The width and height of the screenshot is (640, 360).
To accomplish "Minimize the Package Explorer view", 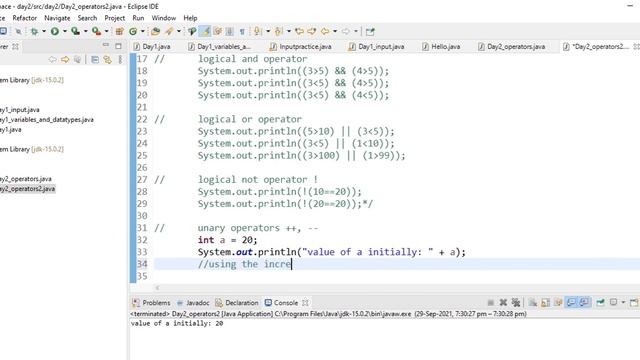I will click(x=106, y=46).
